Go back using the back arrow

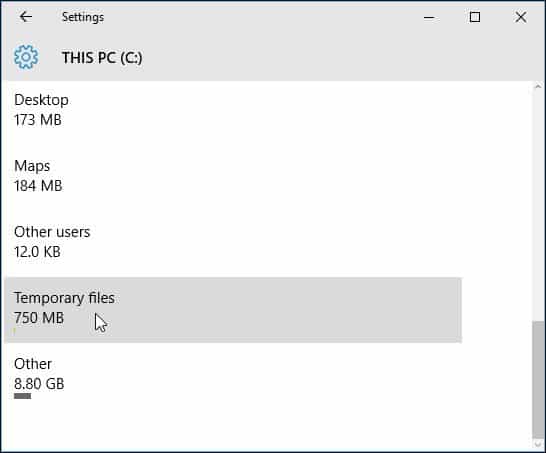26,17
